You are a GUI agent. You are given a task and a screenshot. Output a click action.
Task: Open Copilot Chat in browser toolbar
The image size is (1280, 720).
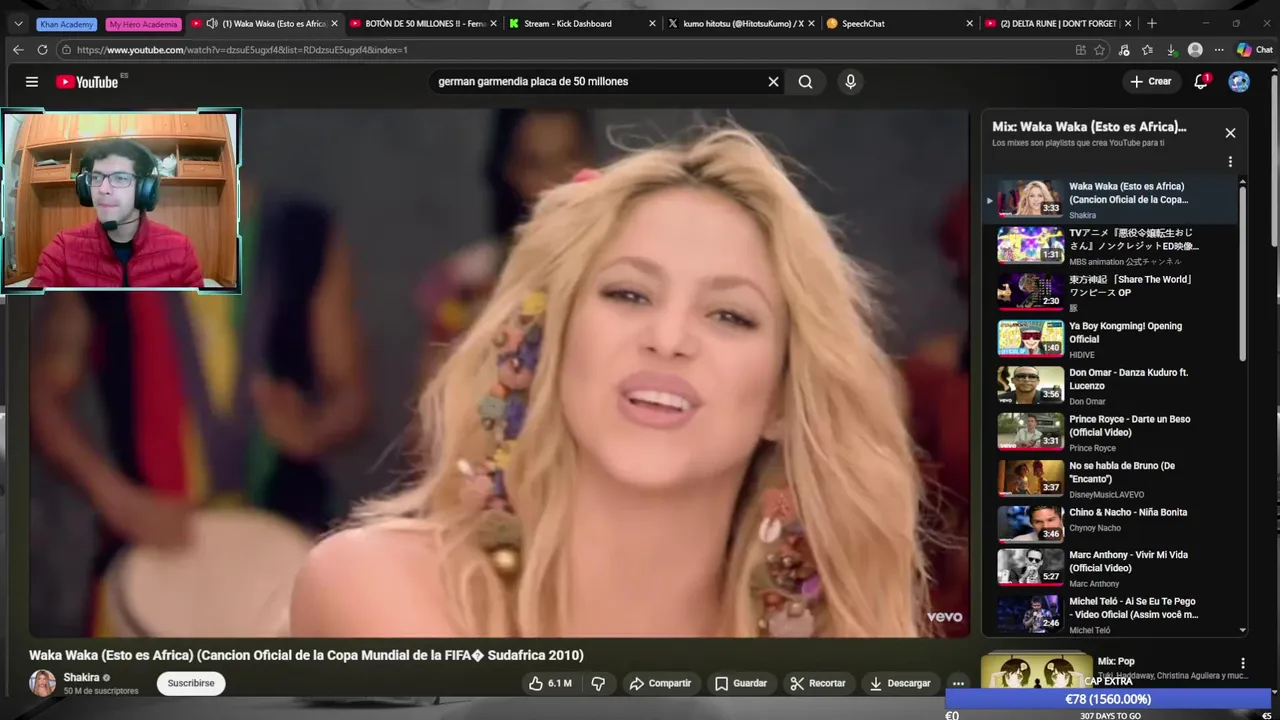1254,49
